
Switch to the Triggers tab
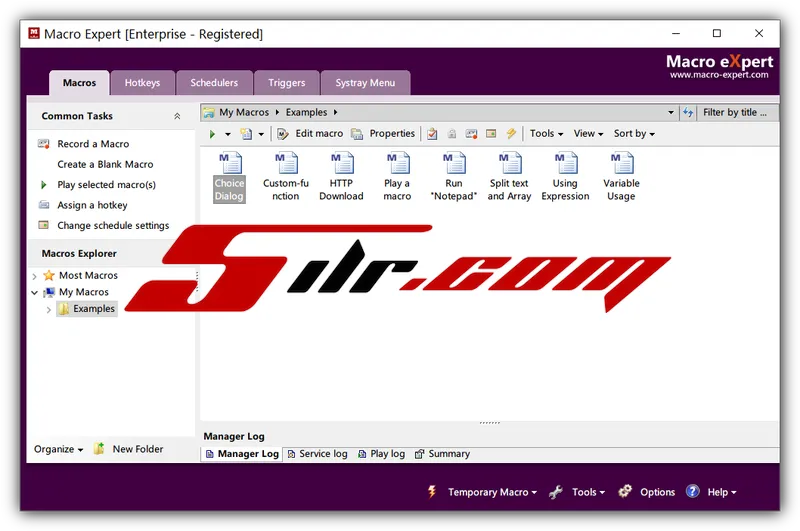pyautogui.click(x=287, y=83)
